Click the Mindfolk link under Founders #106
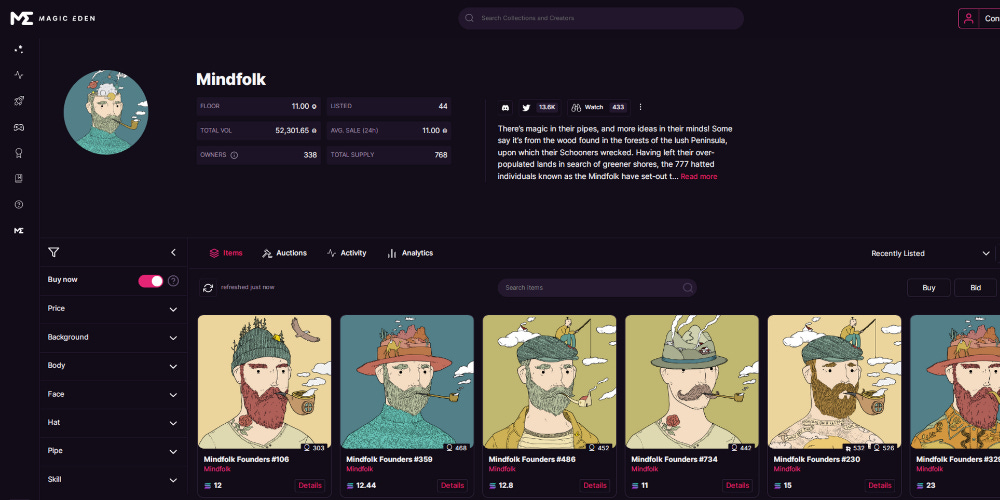The height and width of the screenshot is (500, 1000). click(217, 469)
